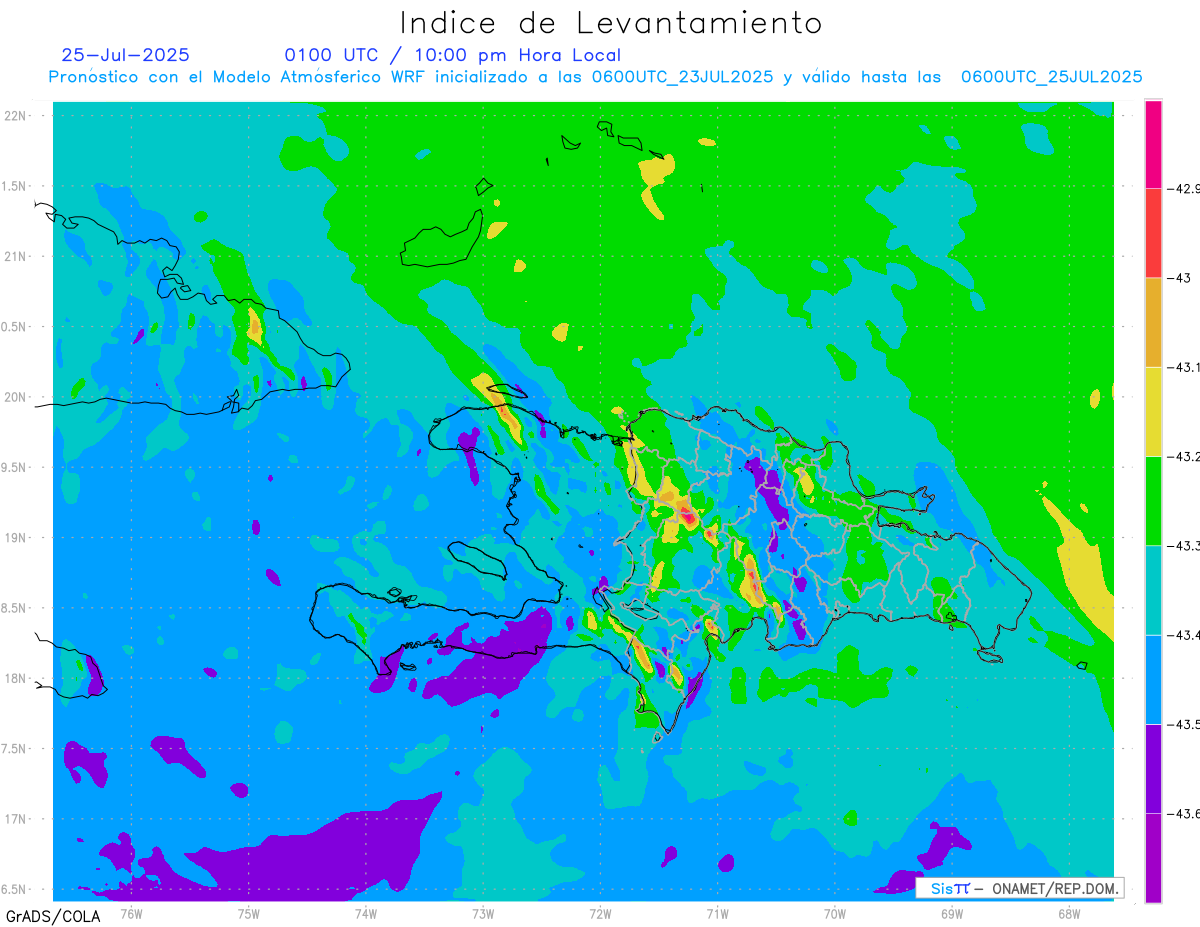Click the "71W" longitude label

(x=717, y=913)
